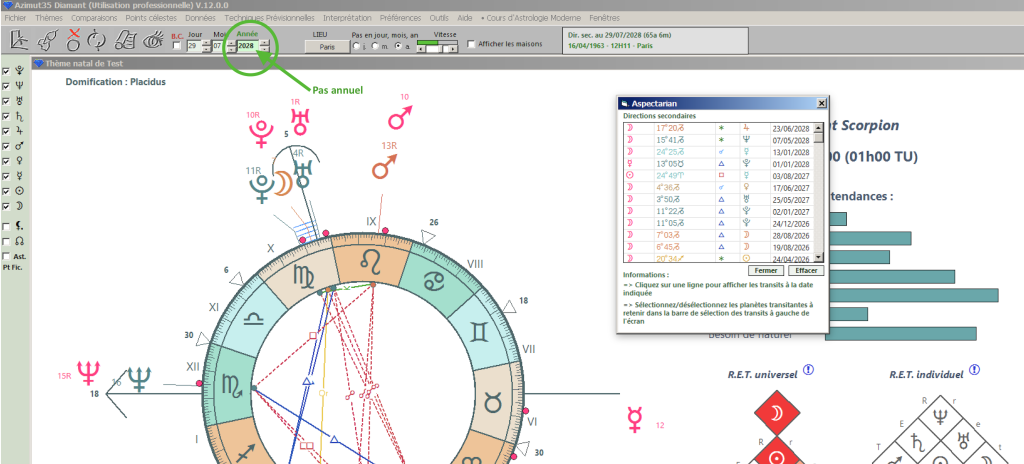
Task: Tick the B.C. checkbox
Action: pos(177,46)
